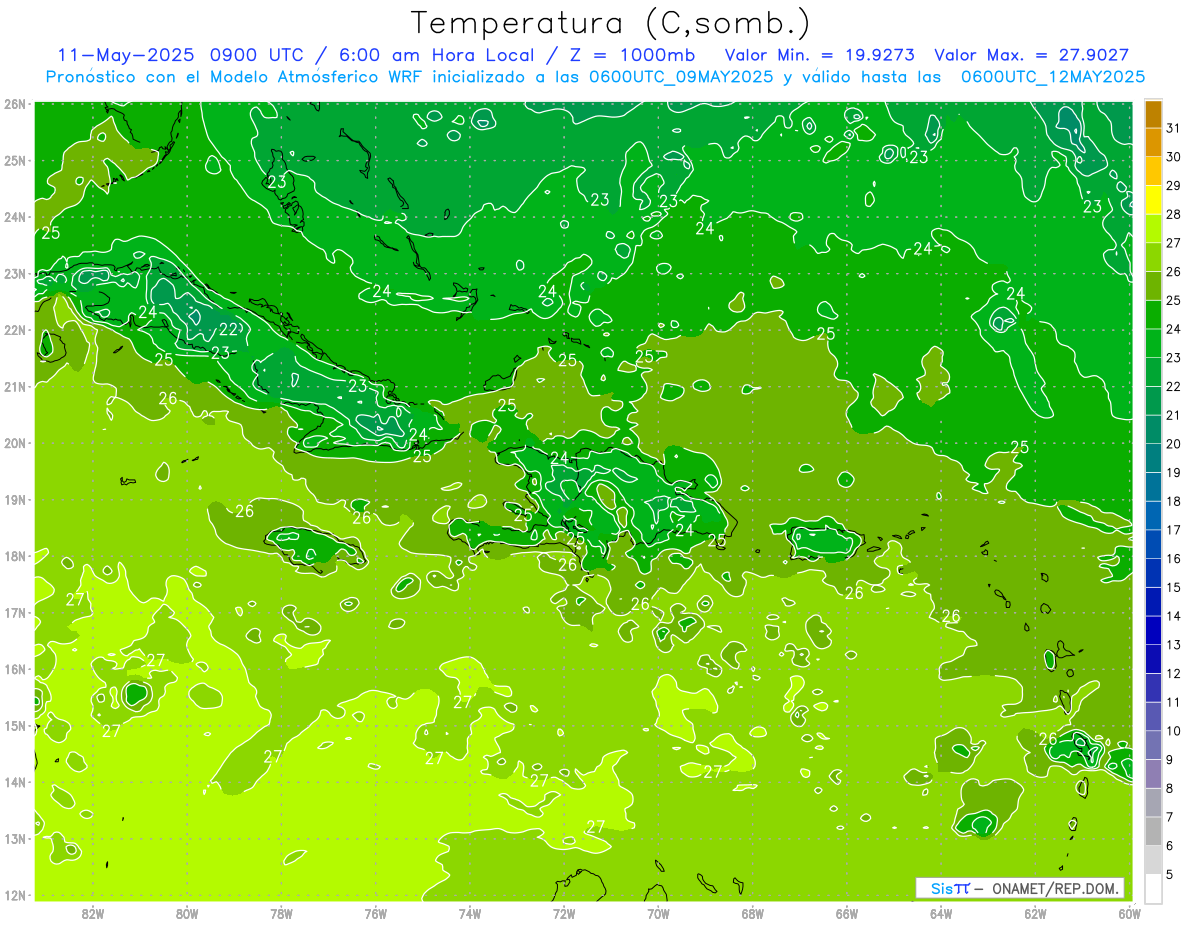
Task: Click the 74W longitude axis label
Action: tap(470, 913)
